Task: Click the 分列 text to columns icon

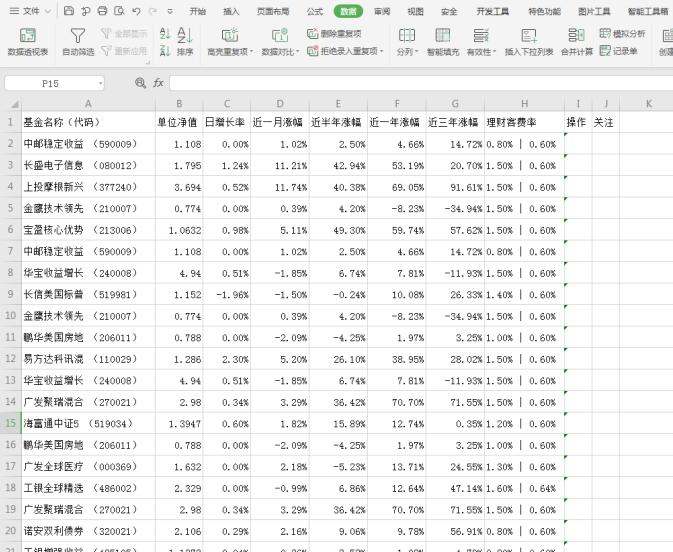Action: [x=406, y=36]
